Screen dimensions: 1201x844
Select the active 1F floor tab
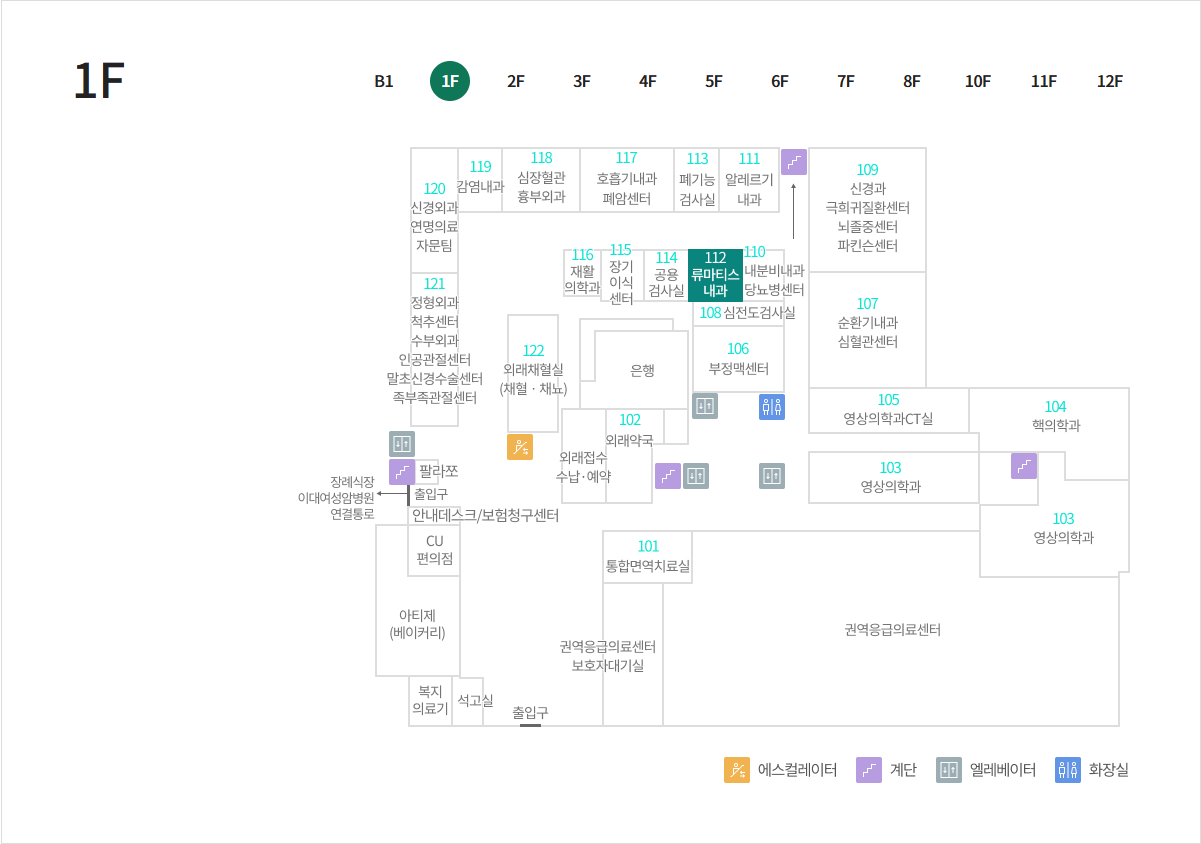coord(450,82)
